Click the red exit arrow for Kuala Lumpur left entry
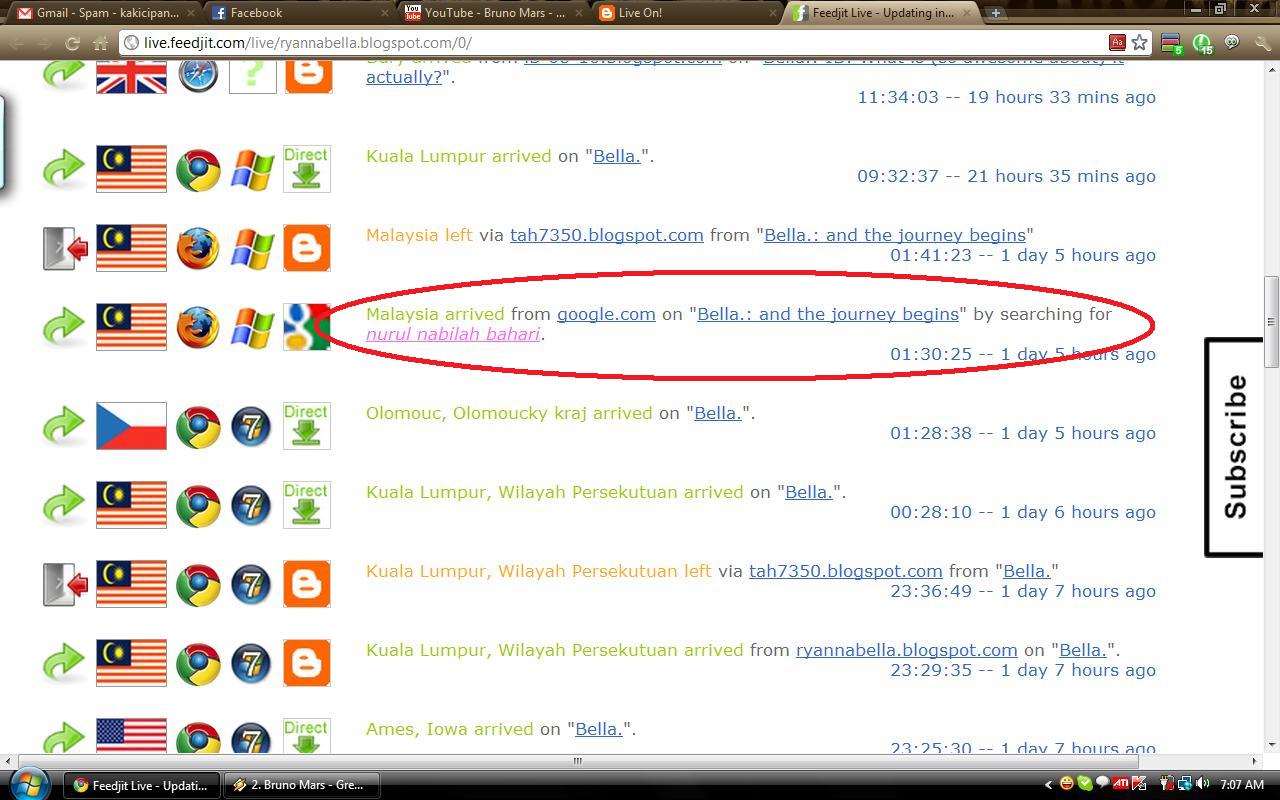Screen dimensions: 1280x800 [x=63, y=583]
